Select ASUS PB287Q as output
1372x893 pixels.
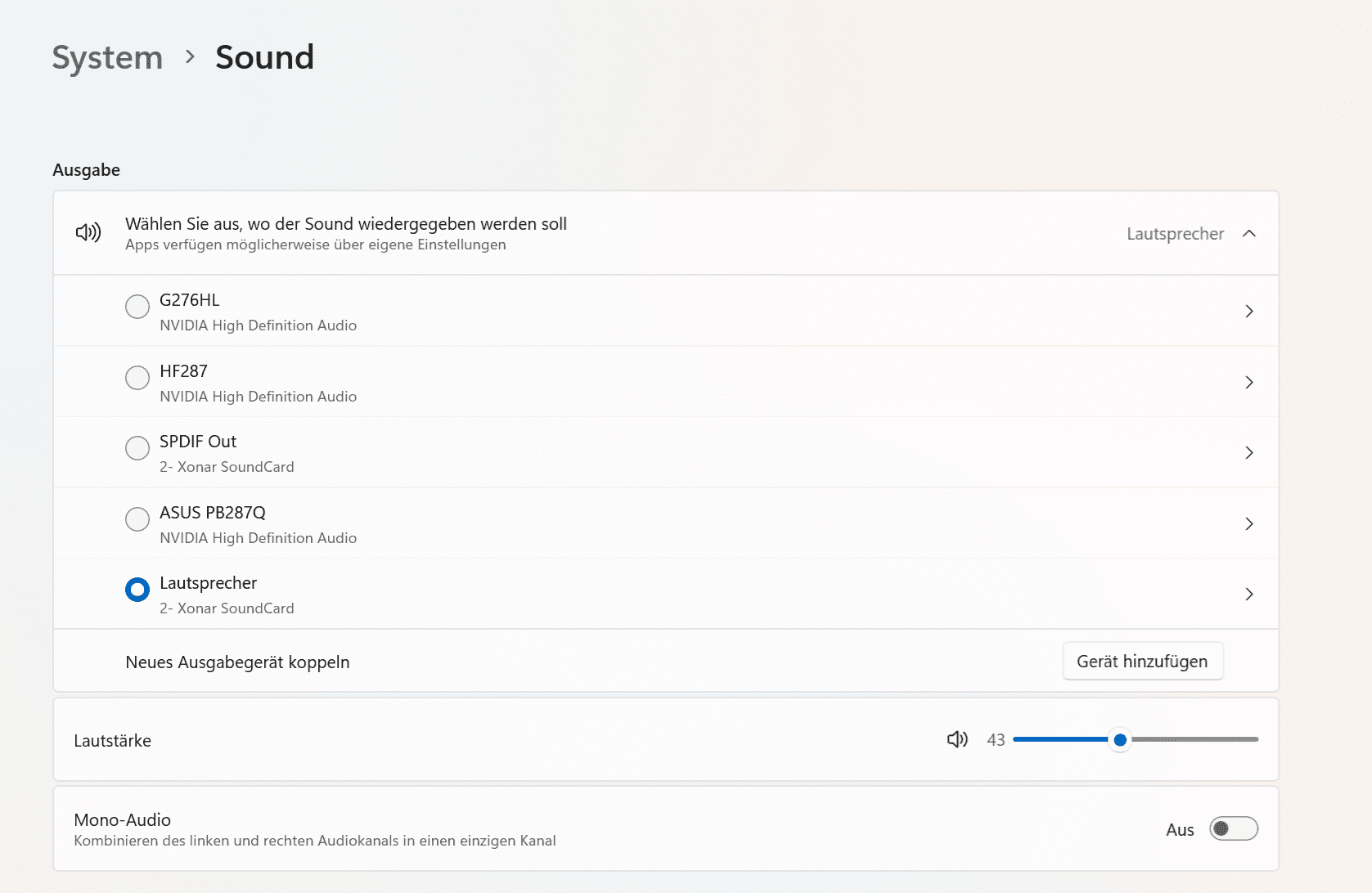137,519
